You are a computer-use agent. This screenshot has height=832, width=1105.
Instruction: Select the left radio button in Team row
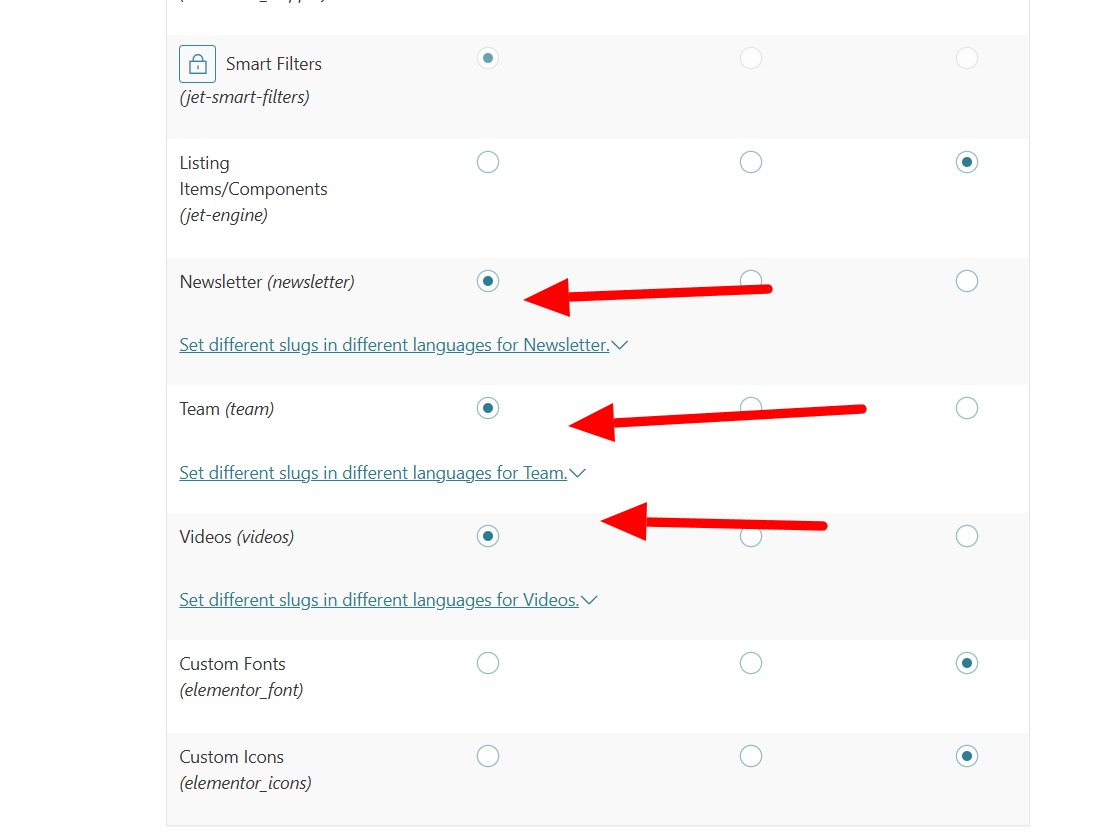click(488, 408)
